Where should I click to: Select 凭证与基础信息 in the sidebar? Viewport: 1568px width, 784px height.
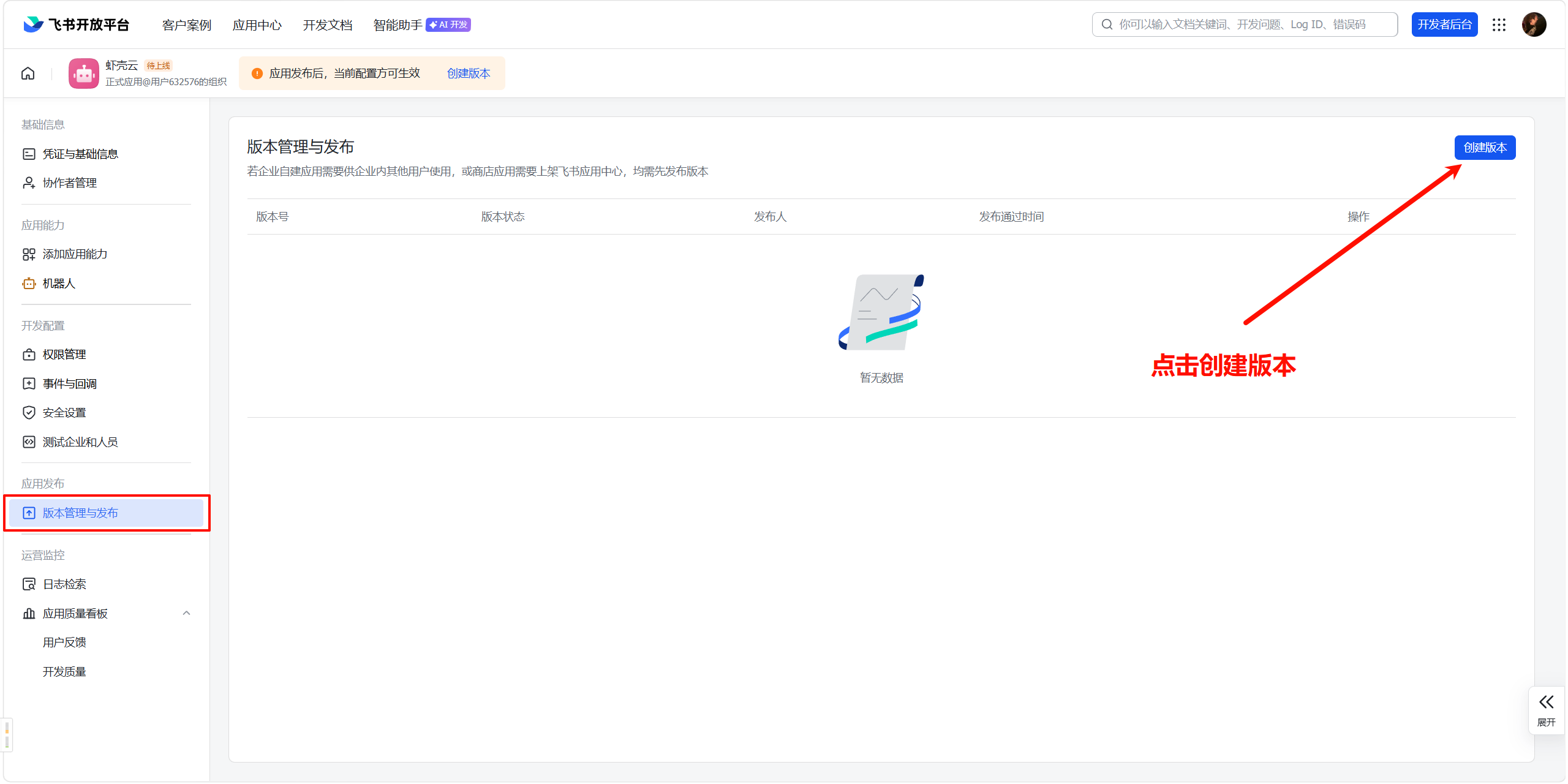tap(81, 154)
